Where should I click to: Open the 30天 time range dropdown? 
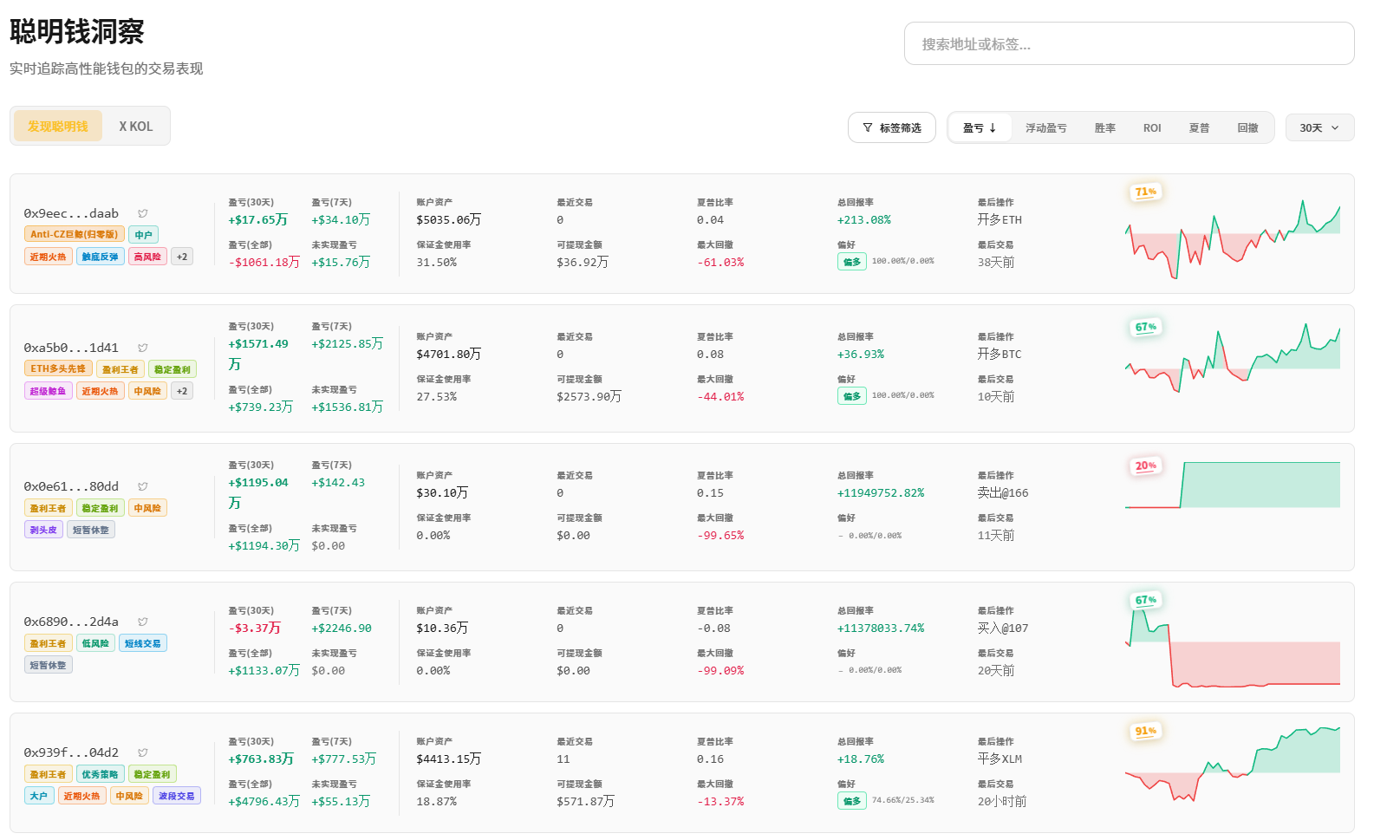tap(1319, 128)
